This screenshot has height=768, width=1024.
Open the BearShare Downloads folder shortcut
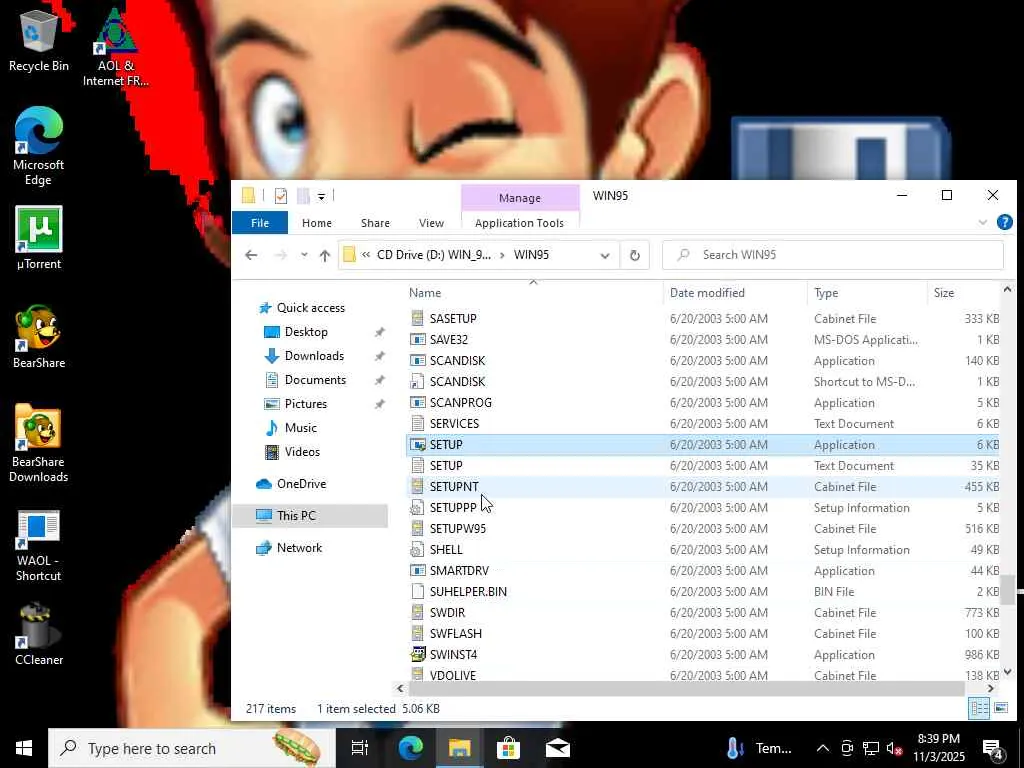(x=39, y=443)
